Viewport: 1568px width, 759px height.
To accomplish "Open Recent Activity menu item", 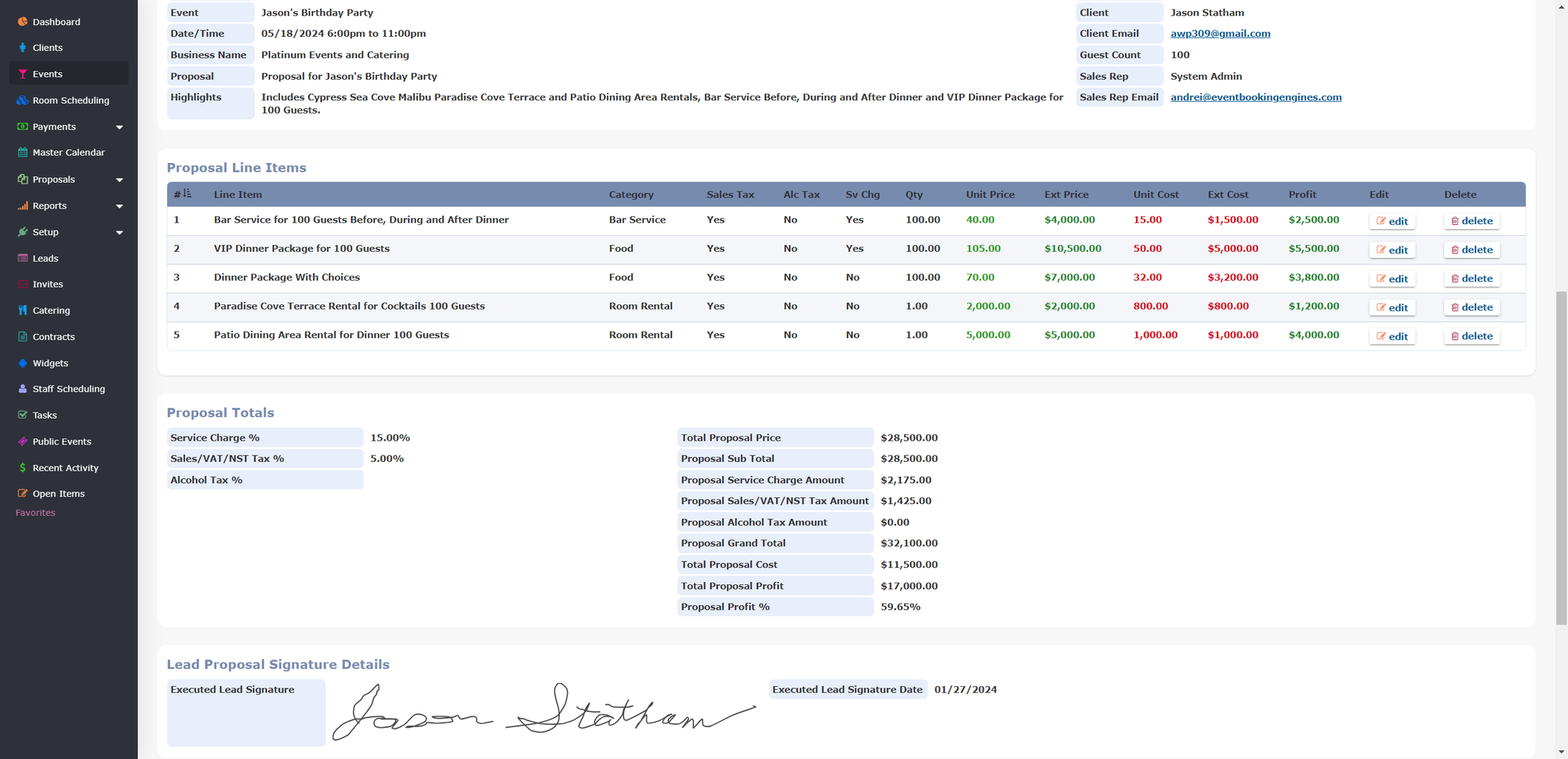I will click(65, 468).
